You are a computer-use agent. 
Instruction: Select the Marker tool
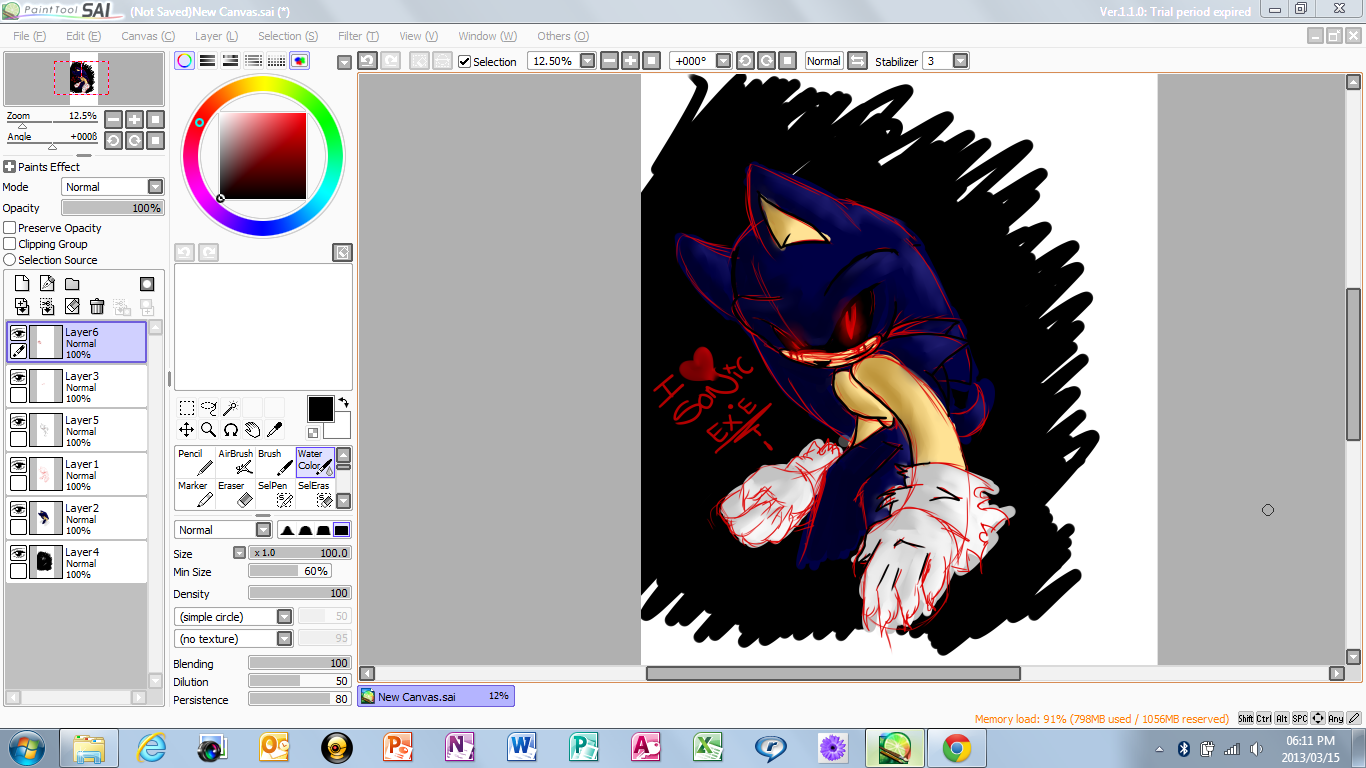pyautogui.click(x=195, y=494)
